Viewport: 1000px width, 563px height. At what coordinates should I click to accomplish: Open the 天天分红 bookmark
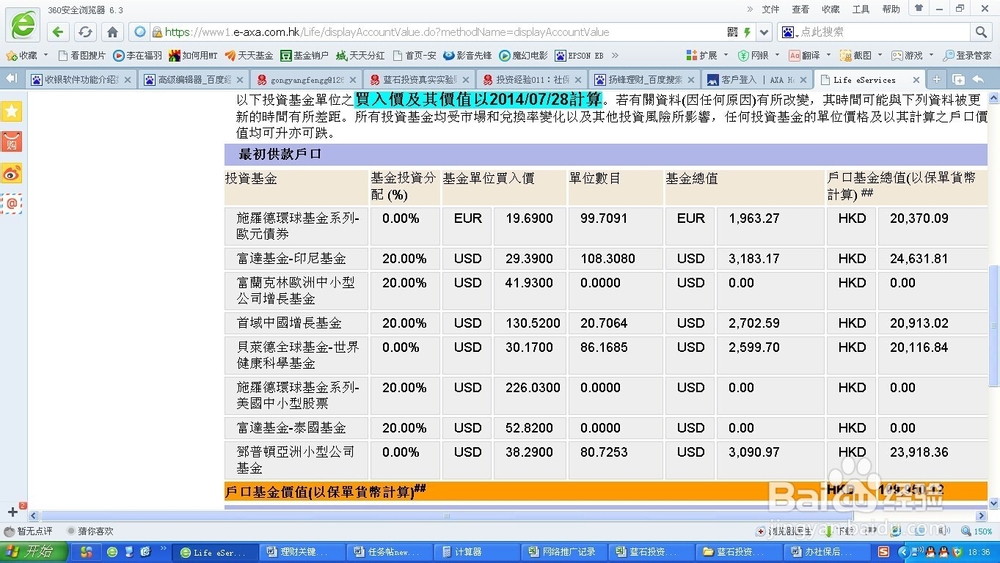[x=360, y=55]
